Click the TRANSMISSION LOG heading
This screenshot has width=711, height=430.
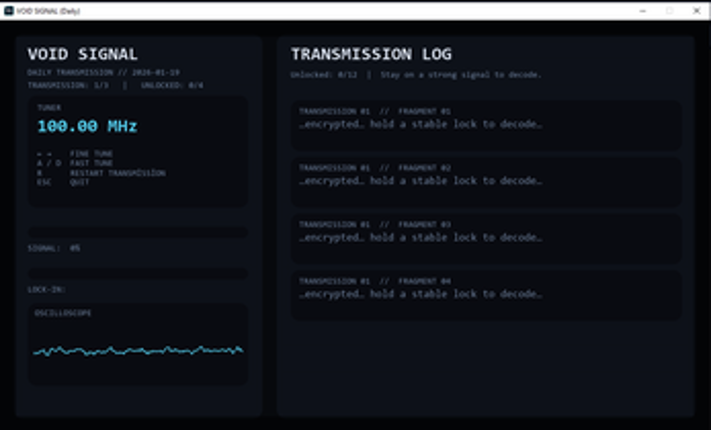click(x=371, y=54)
